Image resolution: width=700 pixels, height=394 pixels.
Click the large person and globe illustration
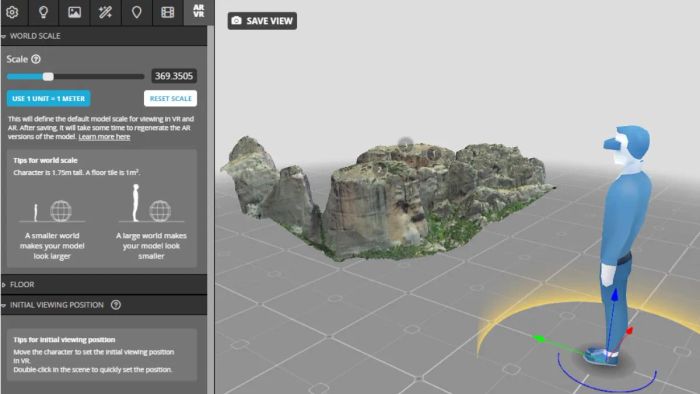pyautogui.click(x=151, y=203)
